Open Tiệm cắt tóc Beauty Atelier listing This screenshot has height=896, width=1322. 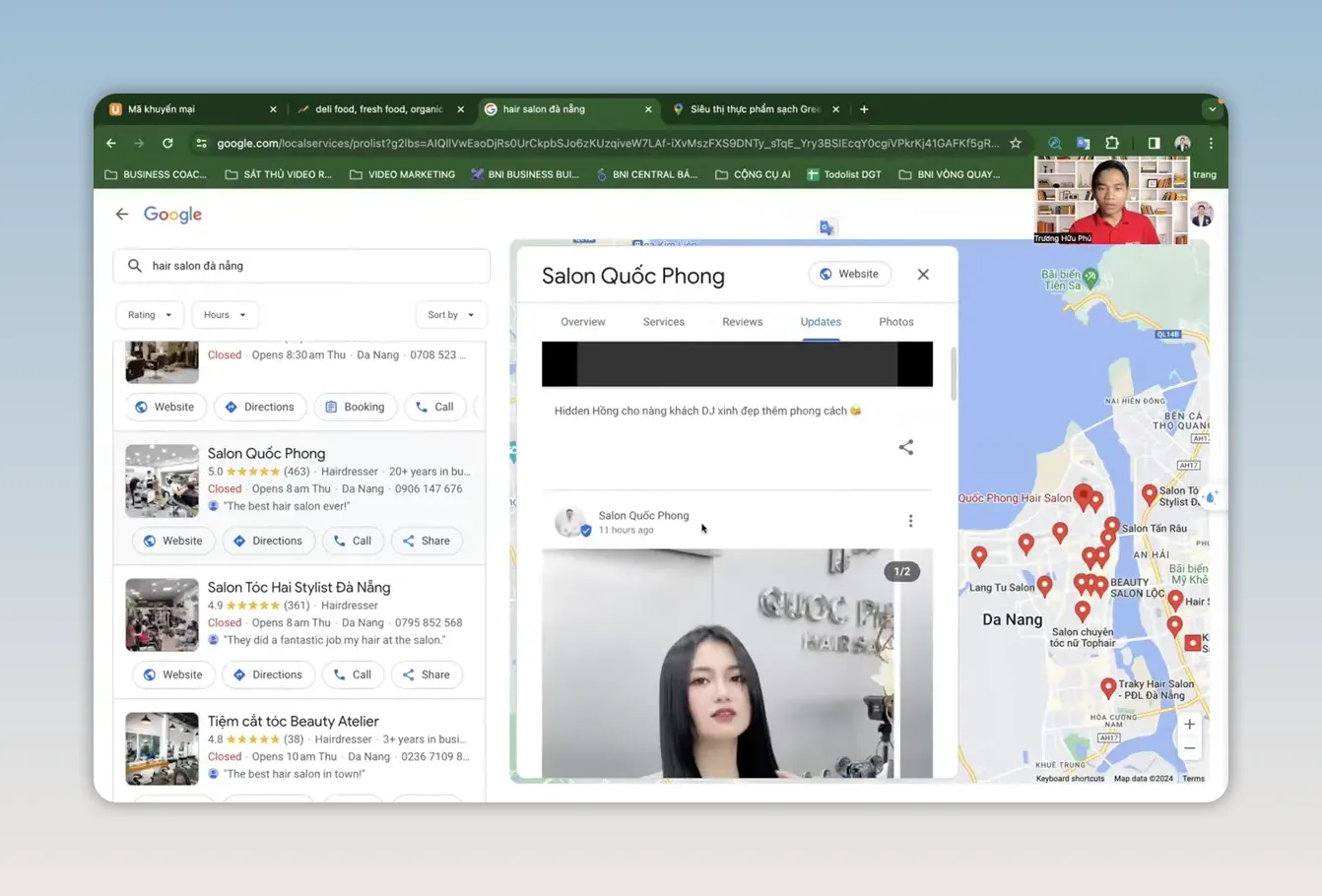point(293,721)
